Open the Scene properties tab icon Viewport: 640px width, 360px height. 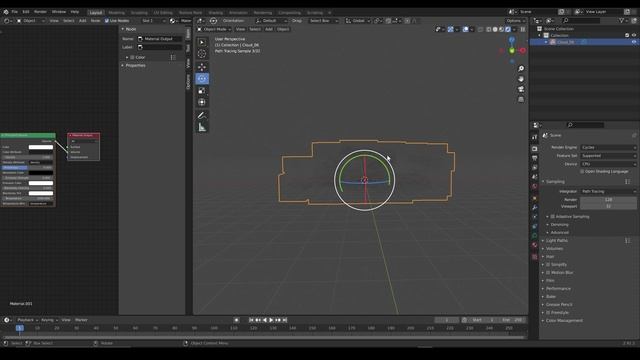(x=535, y=177)
